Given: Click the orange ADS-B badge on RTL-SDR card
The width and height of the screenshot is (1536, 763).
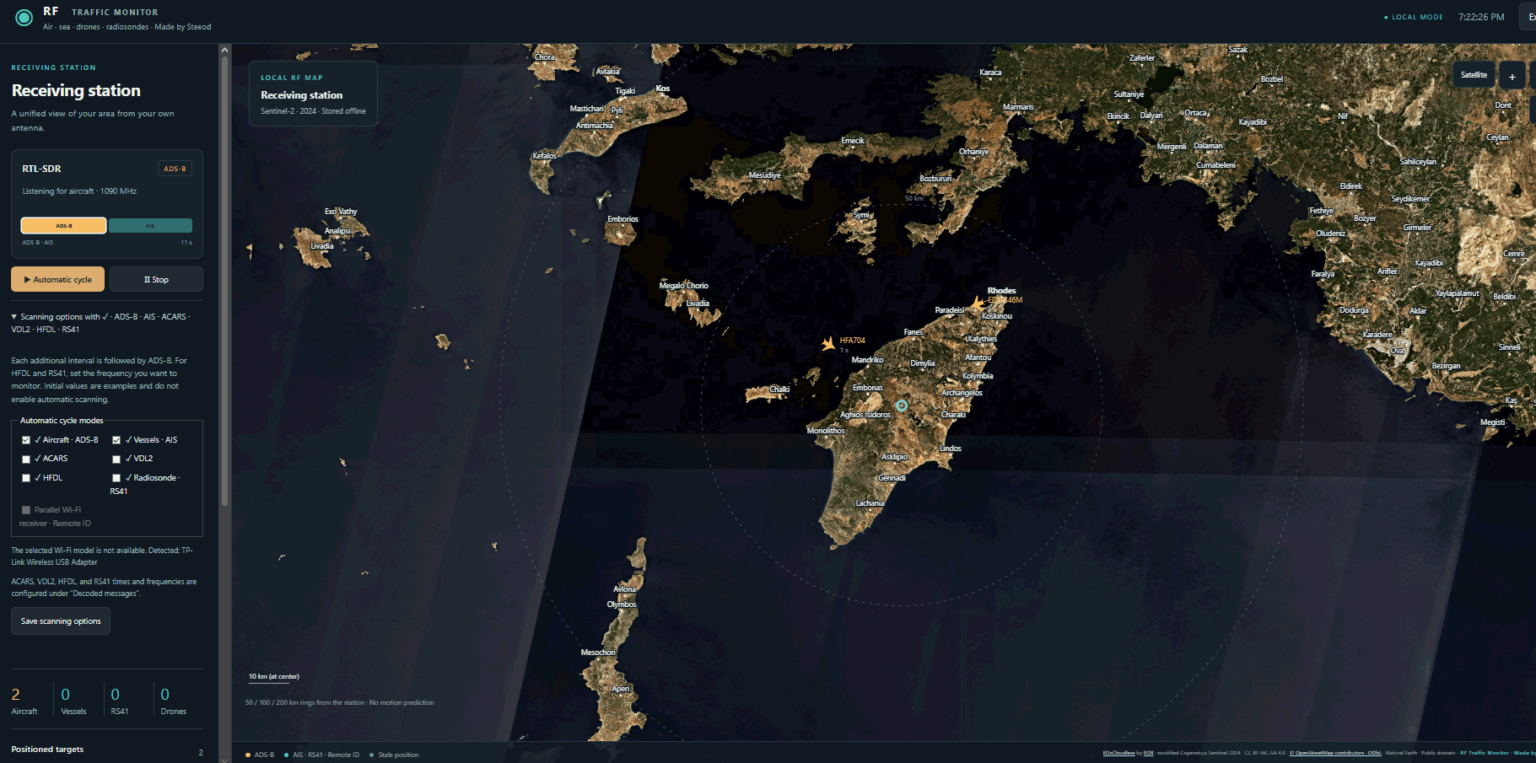Looking at the screenshot, I should coord(175,169).
